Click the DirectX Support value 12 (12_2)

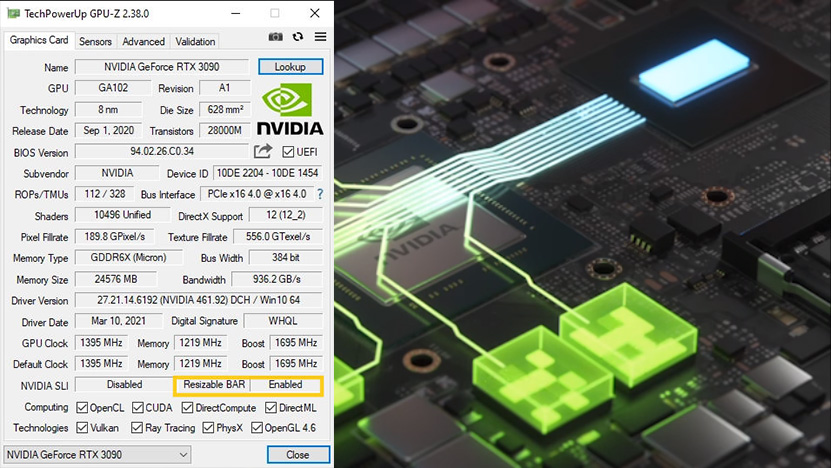point(286,215)
